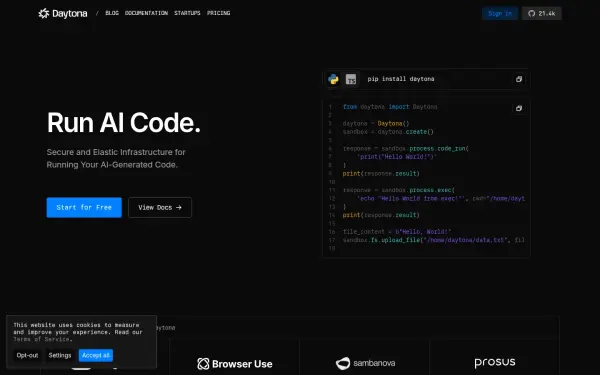This screenshot has height=375, width=600.
Task: Click the Prosus logo
Action: tap(495, 362)
